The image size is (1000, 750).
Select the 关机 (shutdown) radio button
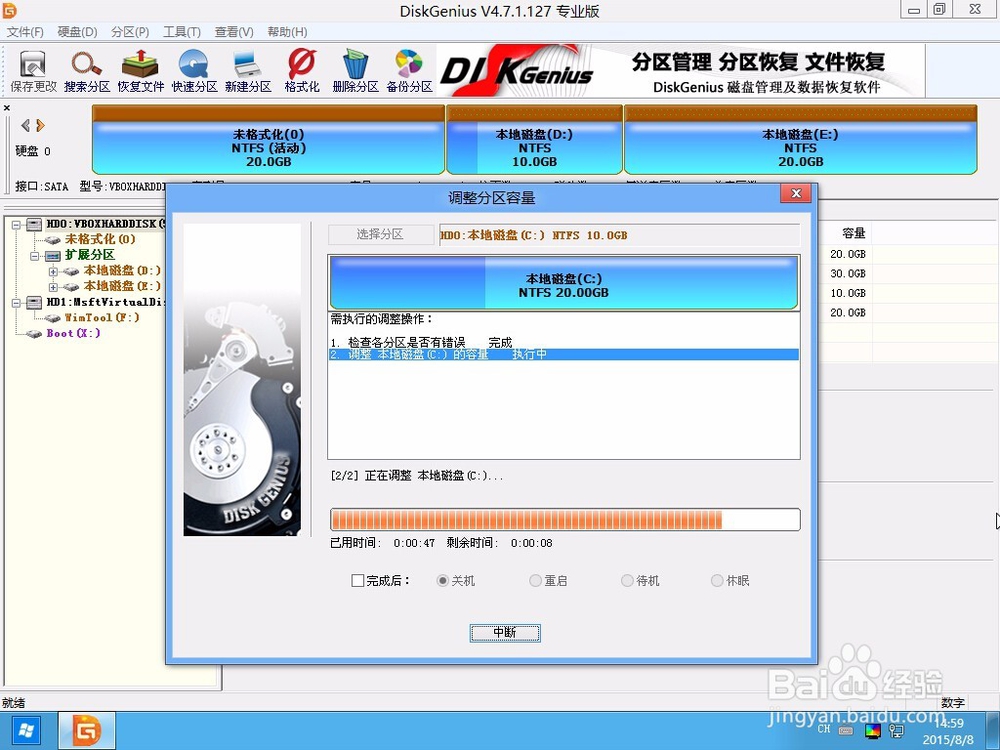(x=442, y=580)
